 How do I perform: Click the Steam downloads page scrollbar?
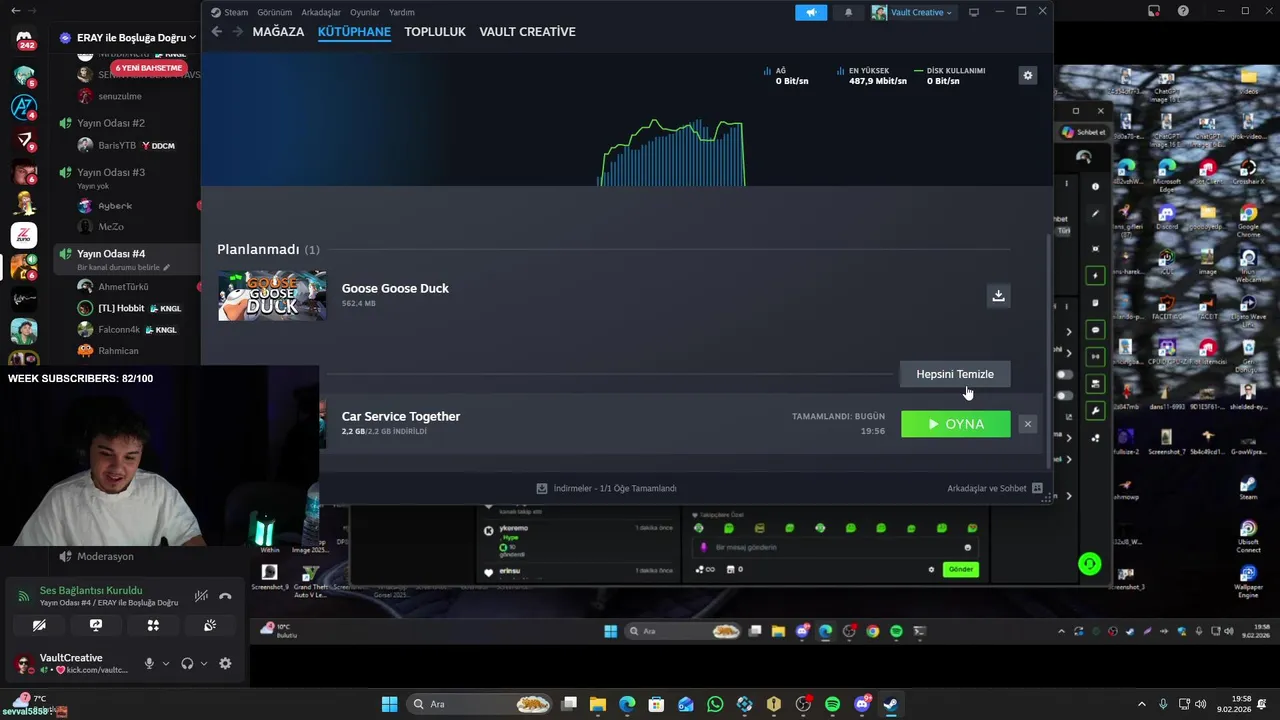click(1048, 350)
